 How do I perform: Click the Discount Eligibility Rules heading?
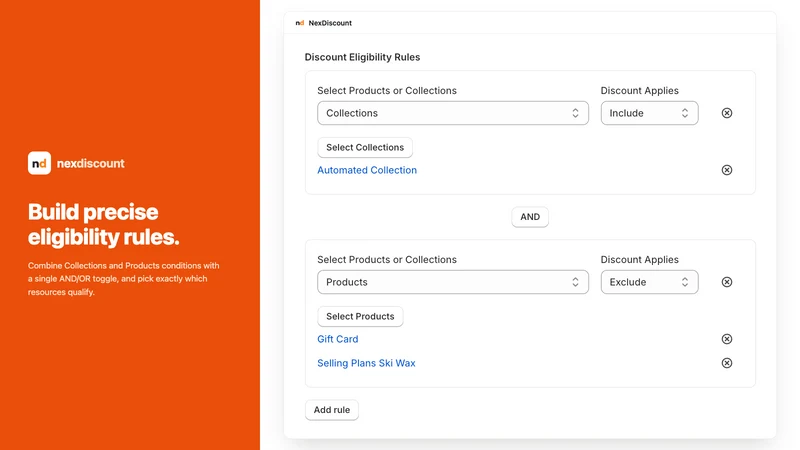[x=362, y=57]
